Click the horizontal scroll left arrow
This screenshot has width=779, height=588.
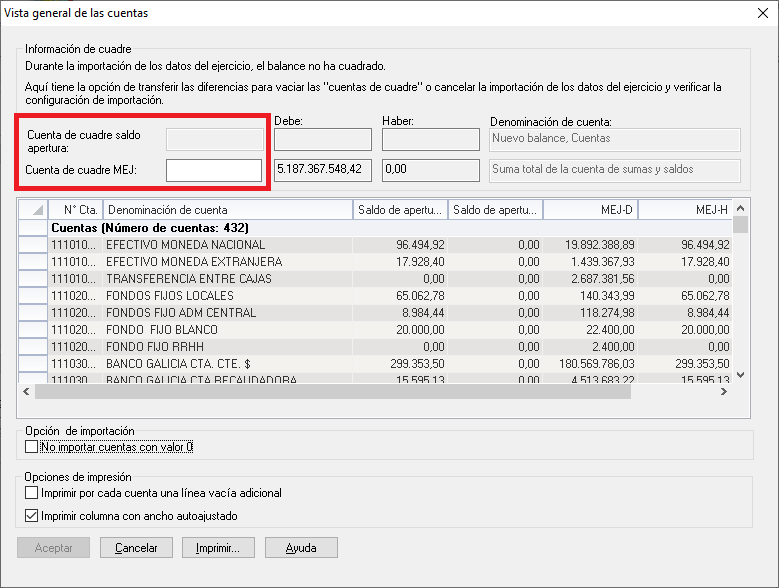(x=26, y=391)
